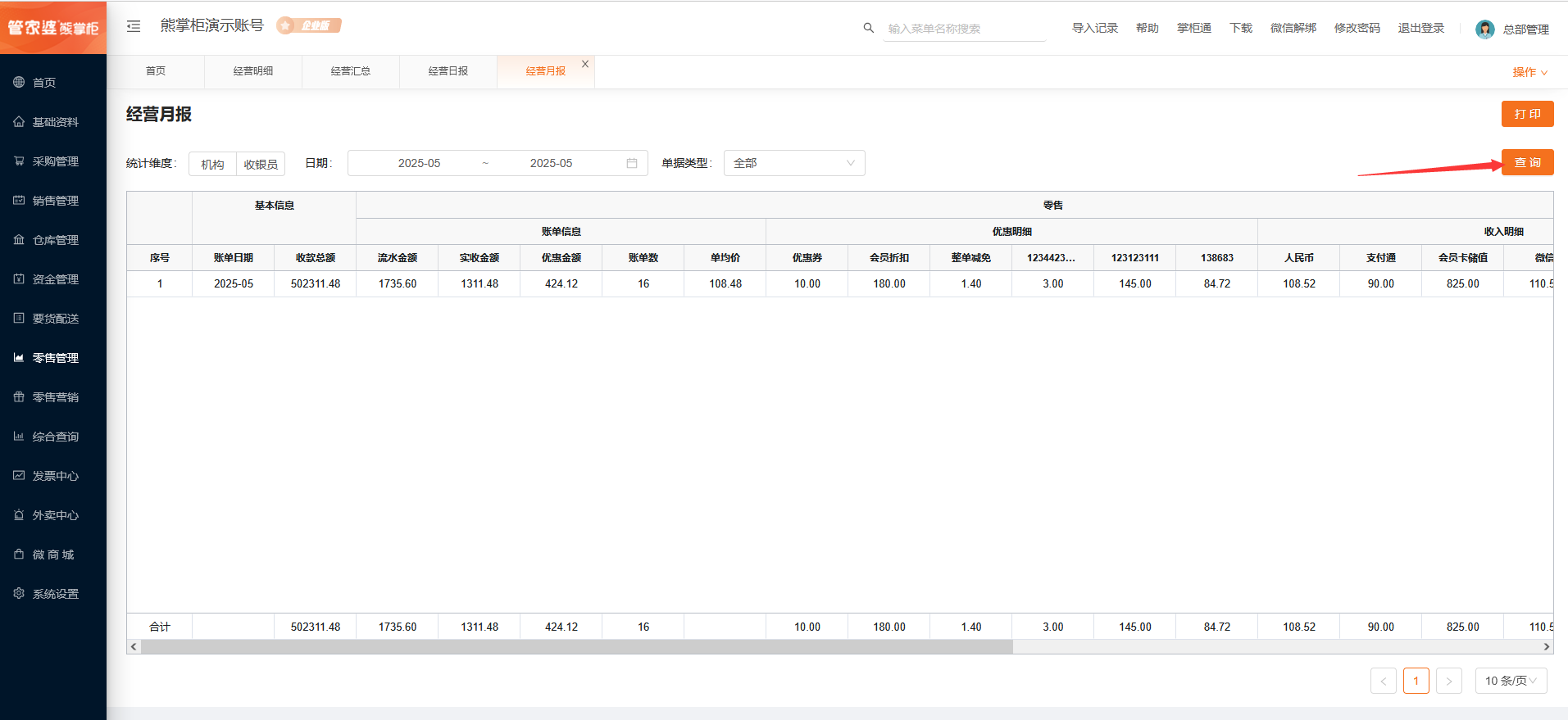The height and width of the screenshot is (720, 1568).
Task: Click the 查询 button
Action: (1527, 162)
